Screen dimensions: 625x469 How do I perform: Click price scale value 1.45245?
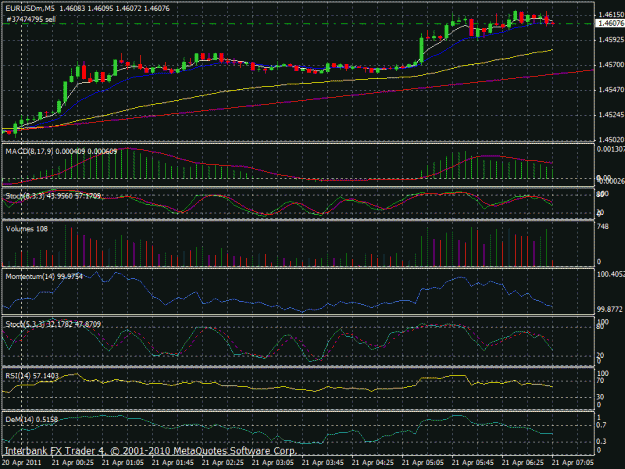click(611, 115)
